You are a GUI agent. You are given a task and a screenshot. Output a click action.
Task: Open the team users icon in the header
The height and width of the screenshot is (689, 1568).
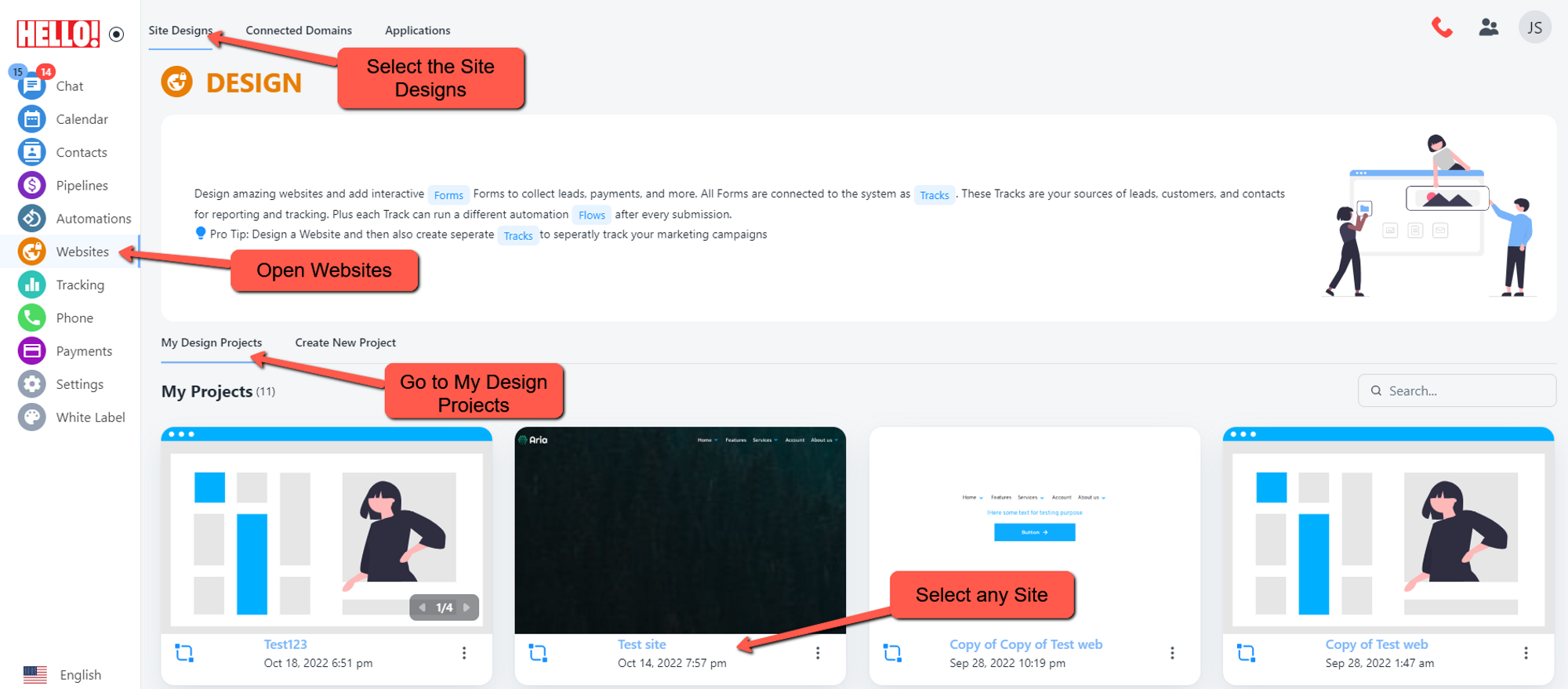[1489, 28]
